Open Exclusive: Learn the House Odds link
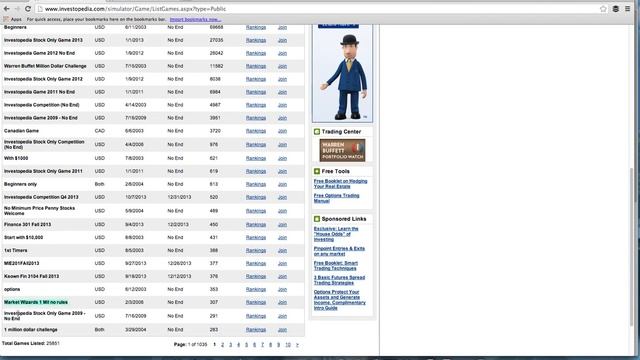640x360 pixels. pyautogui.click(x=336, y=234)
